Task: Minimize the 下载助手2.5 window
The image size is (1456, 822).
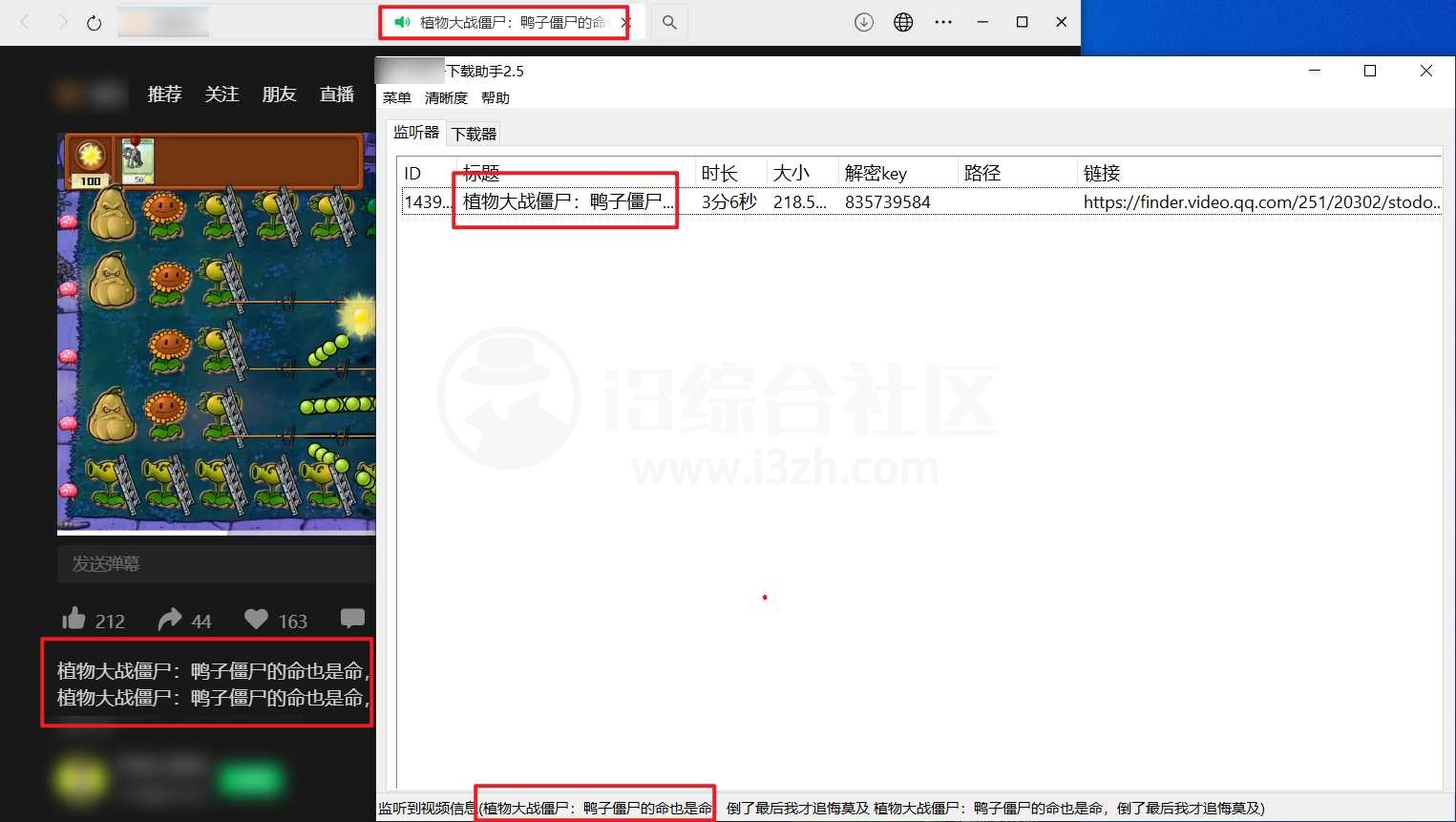Action: pos(1315,71)
